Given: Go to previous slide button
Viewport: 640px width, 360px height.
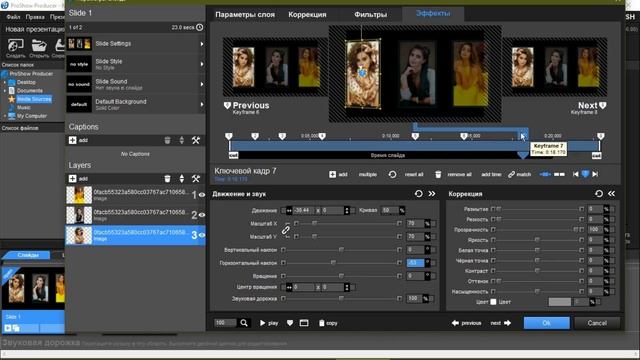Looking at the screenshot, I should (x=467, y=323).
